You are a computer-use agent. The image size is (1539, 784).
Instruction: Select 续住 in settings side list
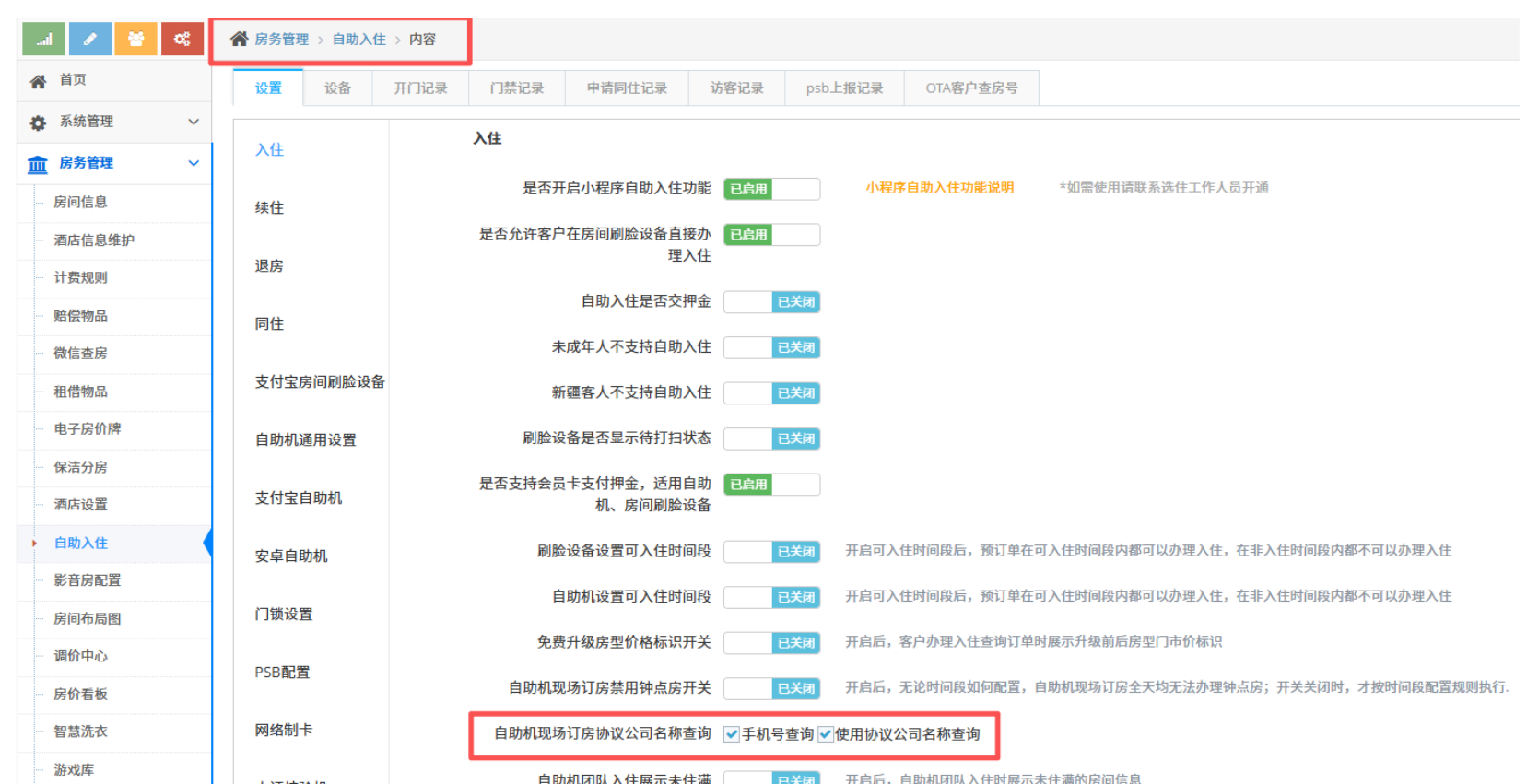pos(269,208)
